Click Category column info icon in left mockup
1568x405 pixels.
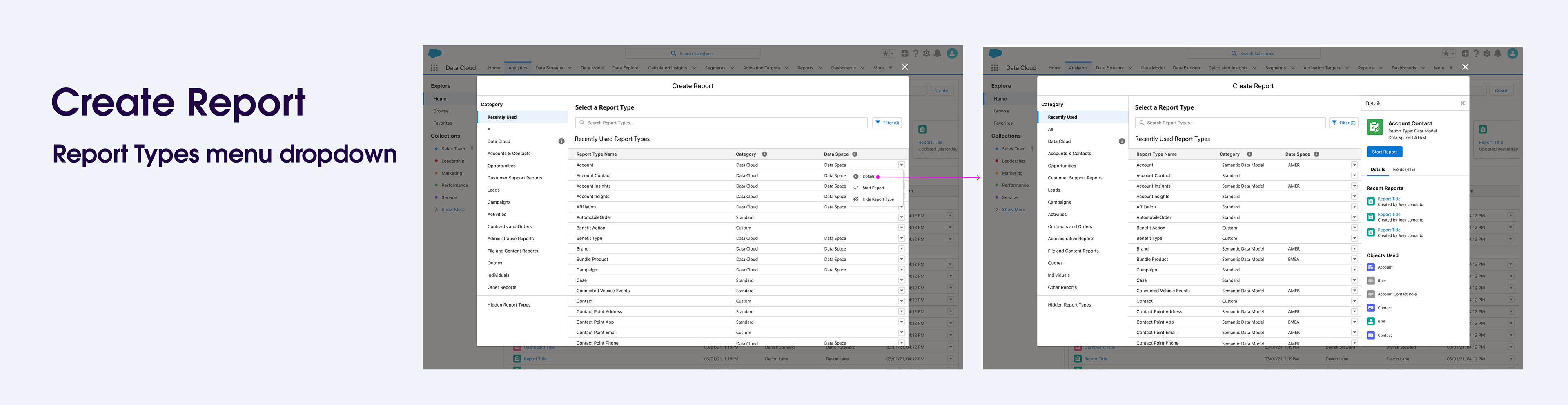pos(764,154)
